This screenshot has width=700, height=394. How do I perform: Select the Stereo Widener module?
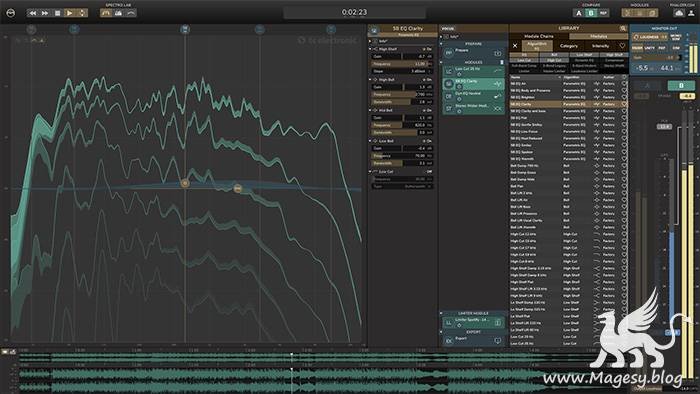(x=473, y=108)
